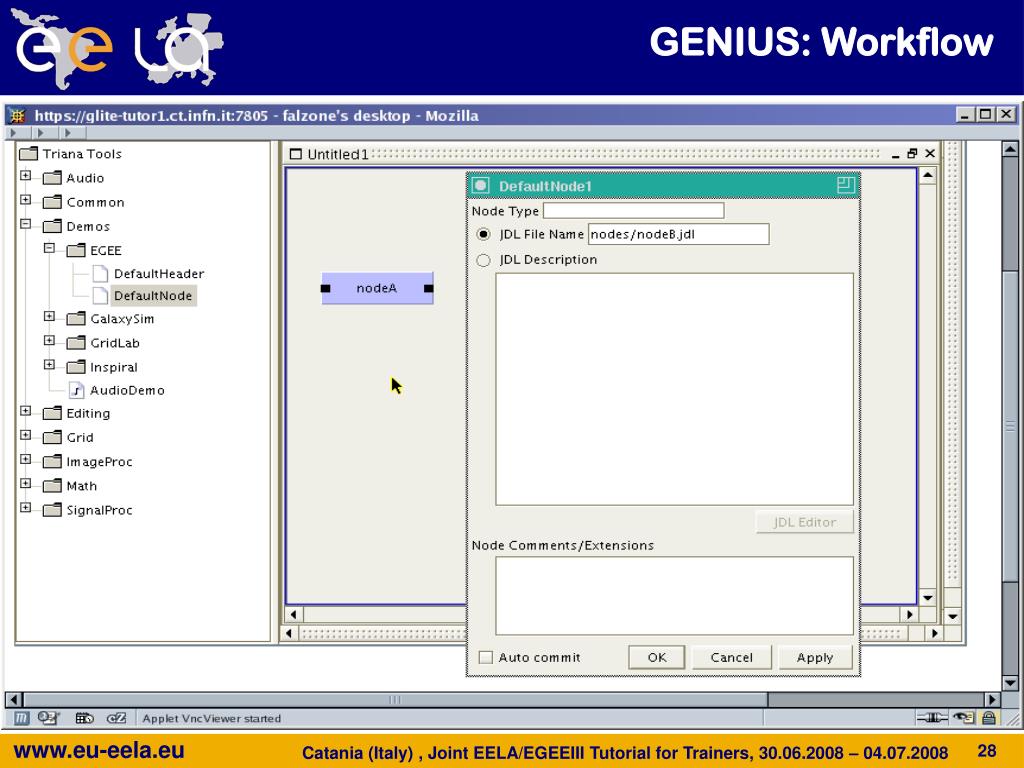The width and height of the screenshot is (1024, 768).
Task: Expand the Inspiral tree node
Action: [x=49, y=364]
